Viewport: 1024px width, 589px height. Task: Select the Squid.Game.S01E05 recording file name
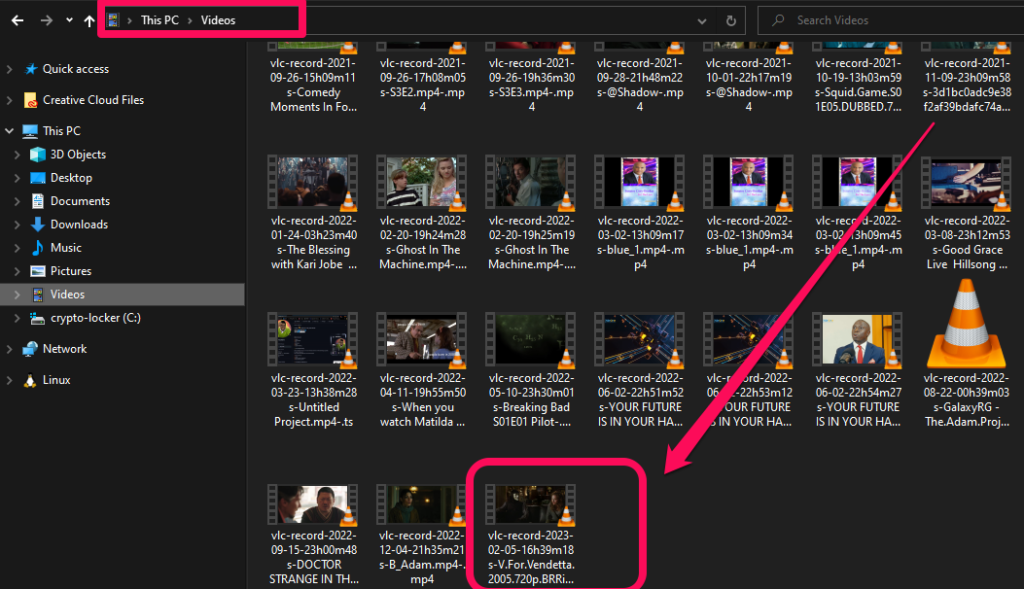click(x=858, y=85)
